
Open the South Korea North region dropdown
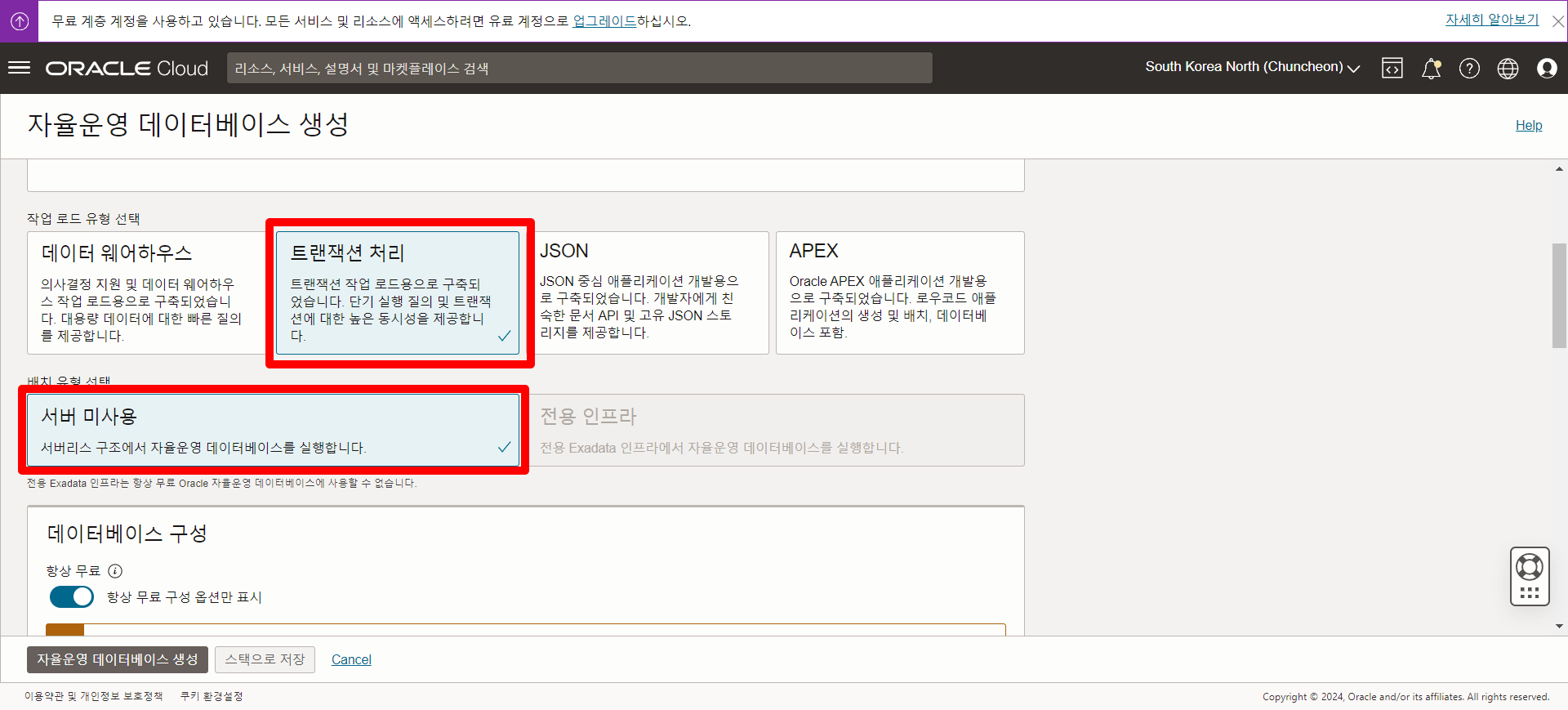pos(1252,67)
